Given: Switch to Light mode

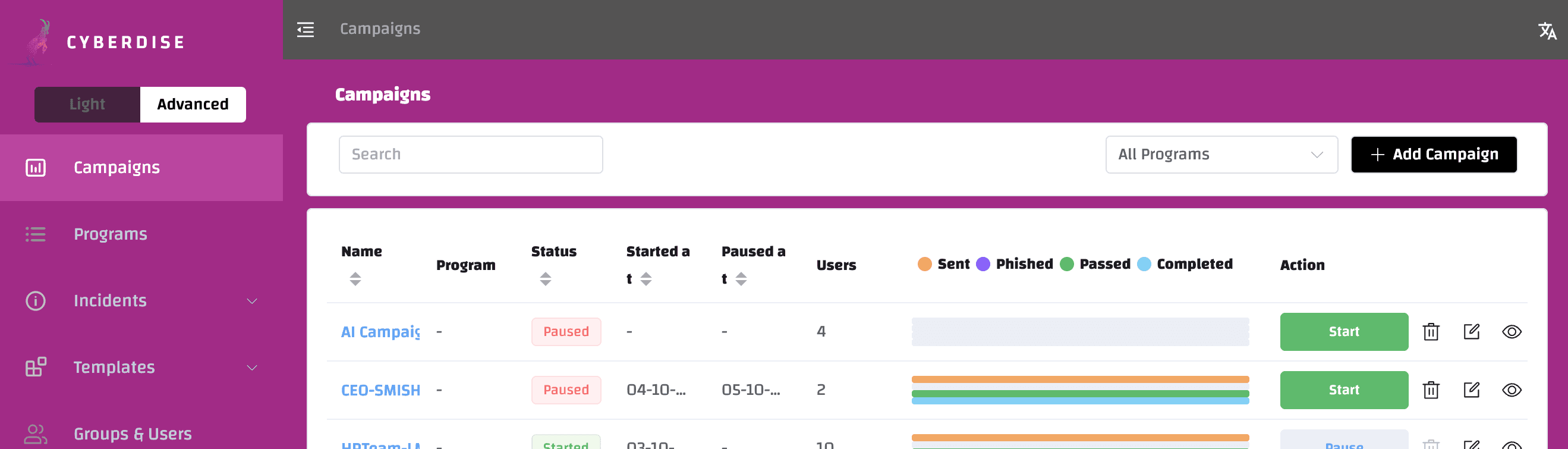Looking at the screenshot, I should [87, 104].
